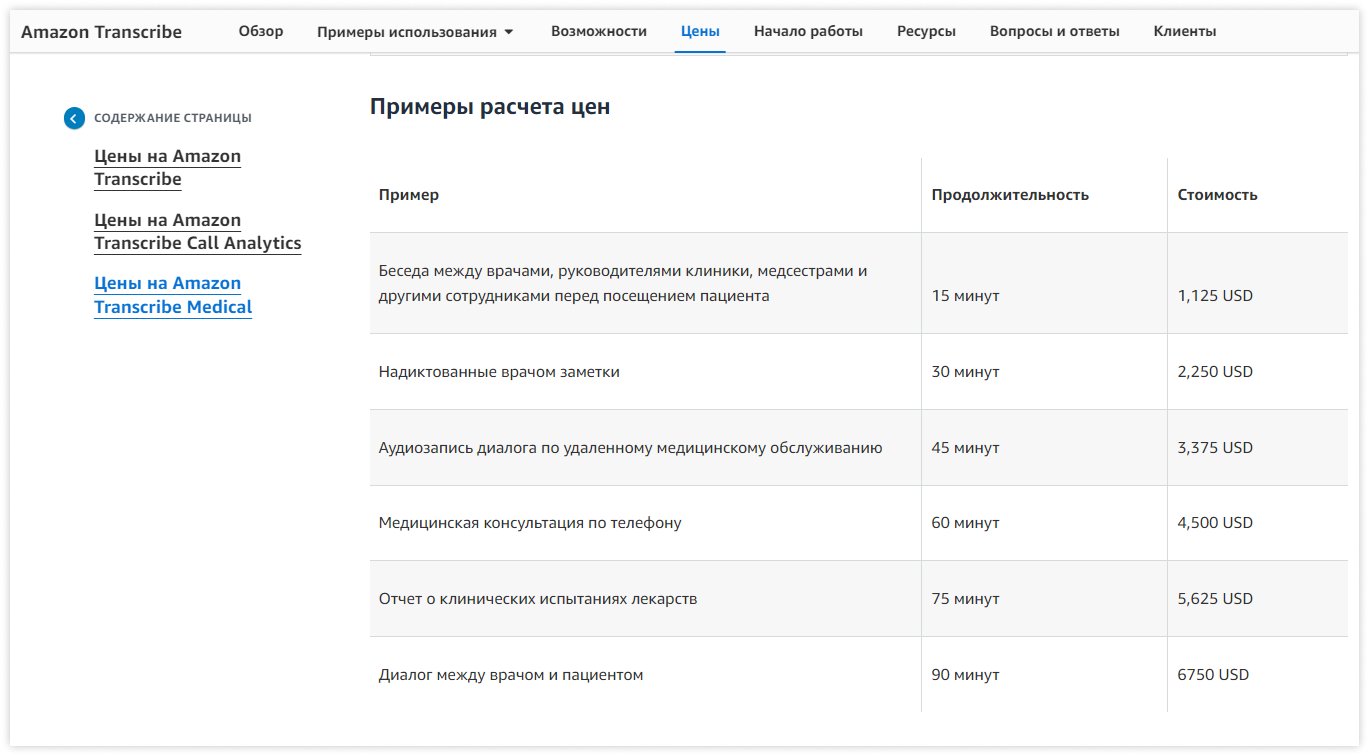This screenshot has height=756, width=1369.
Task: Open Цены на Amazon Transcribe Medical link
Action: 172,295
